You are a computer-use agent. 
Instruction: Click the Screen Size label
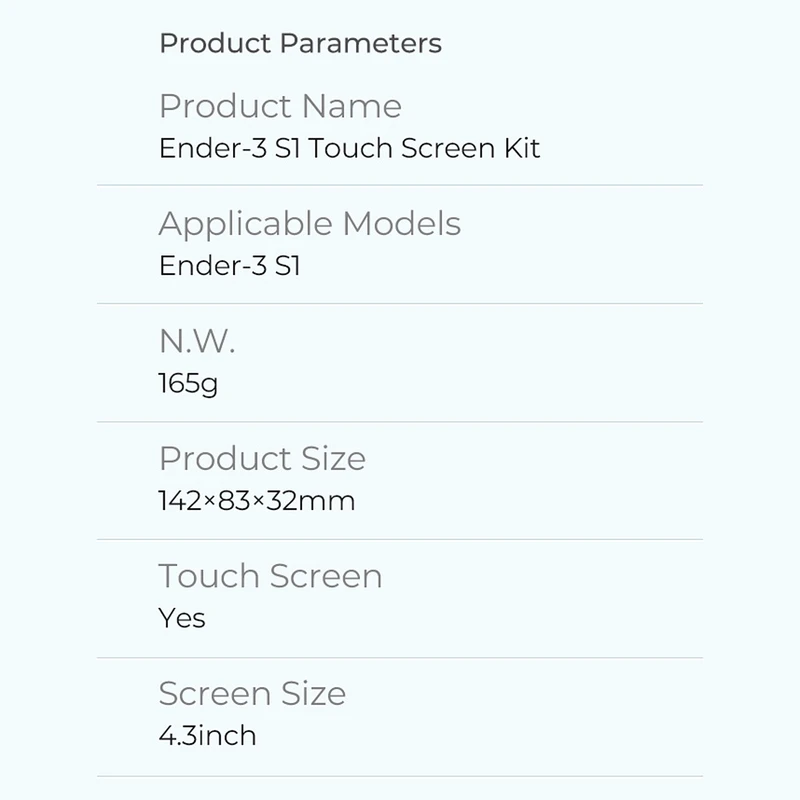[252, 693]
